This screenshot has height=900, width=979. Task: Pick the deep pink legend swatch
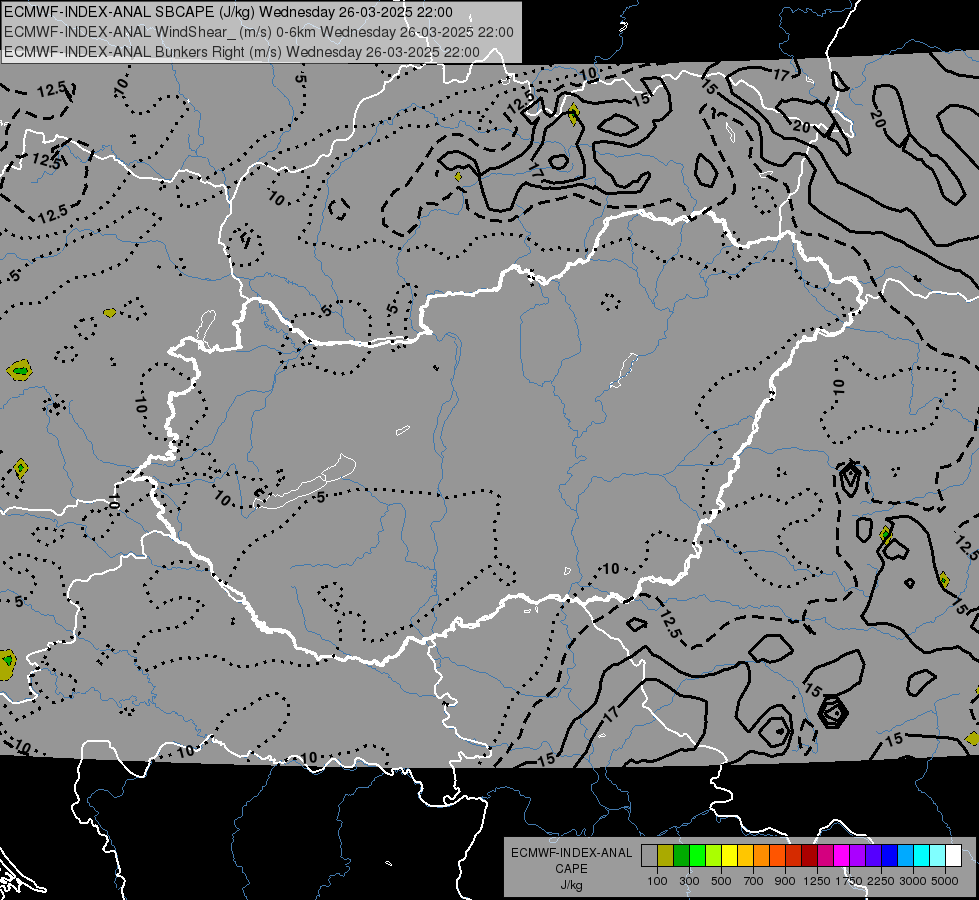(x=825, y=856)
